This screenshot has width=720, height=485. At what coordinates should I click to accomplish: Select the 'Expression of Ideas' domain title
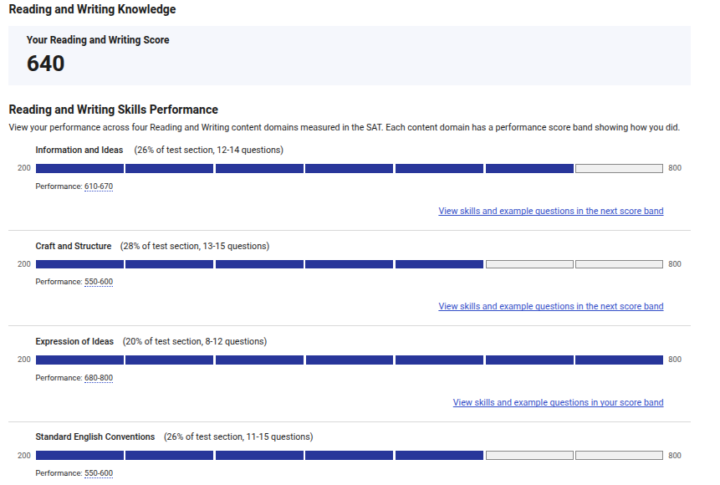click(74, 341)
